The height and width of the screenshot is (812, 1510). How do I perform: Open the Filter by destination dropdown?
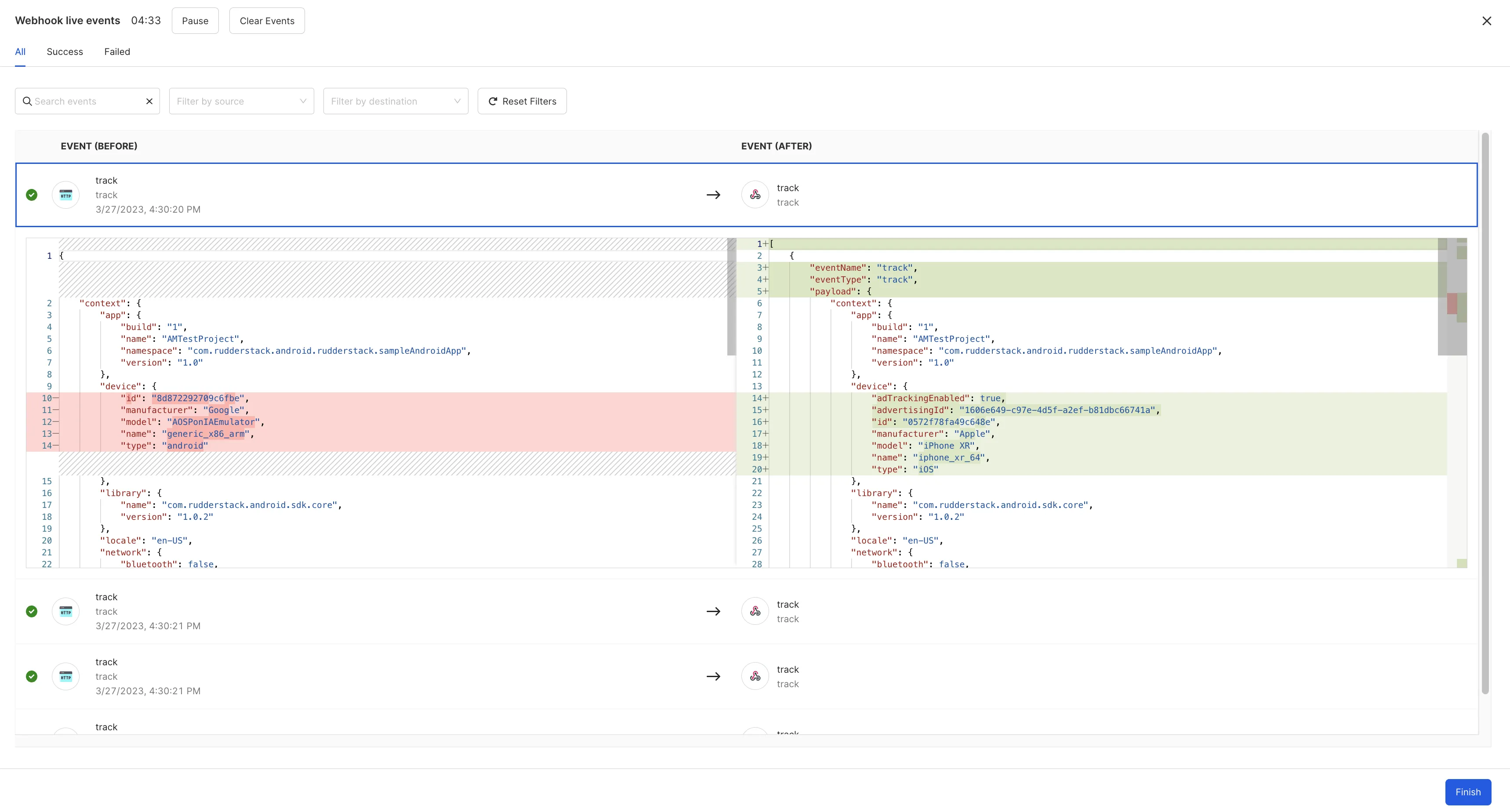[x=396, y=101]
